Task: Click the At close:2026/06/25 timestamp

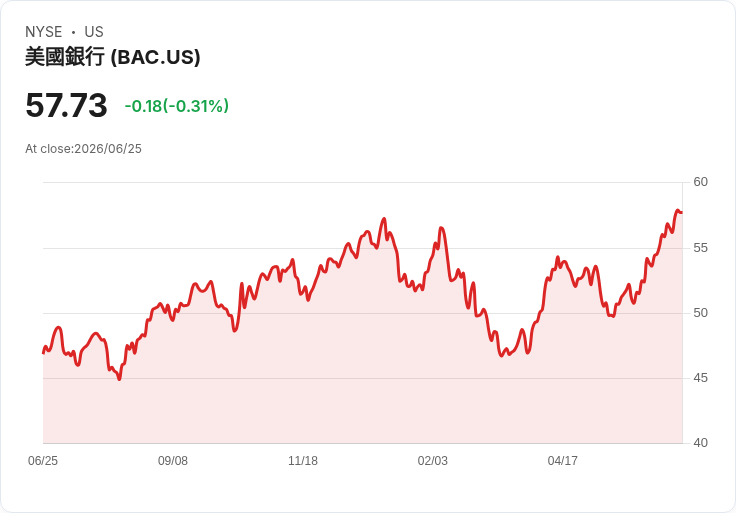Action: click(83, 149)
